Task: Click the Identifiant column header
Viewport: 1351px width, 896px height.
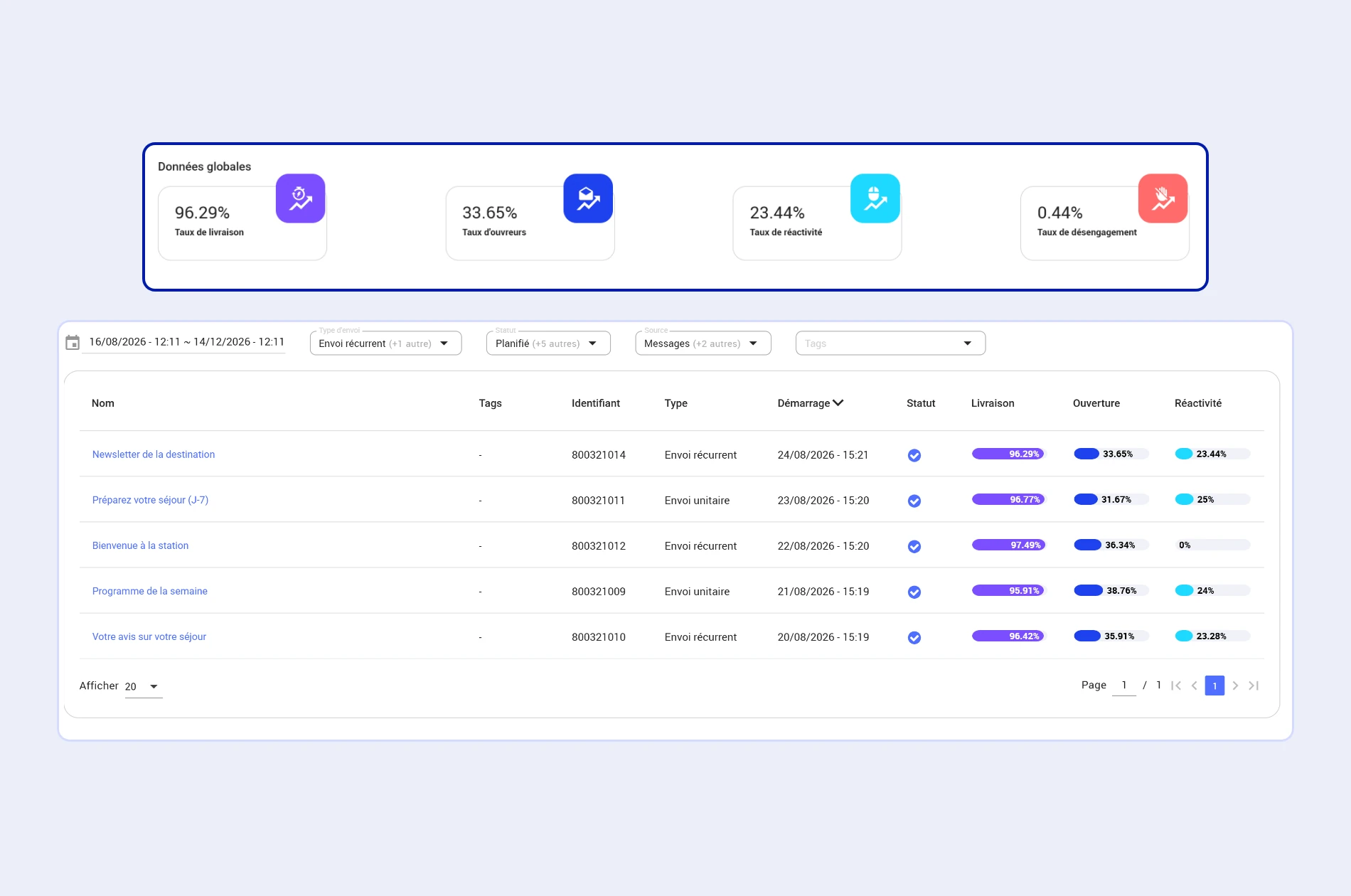Action: tap(596, 403)
